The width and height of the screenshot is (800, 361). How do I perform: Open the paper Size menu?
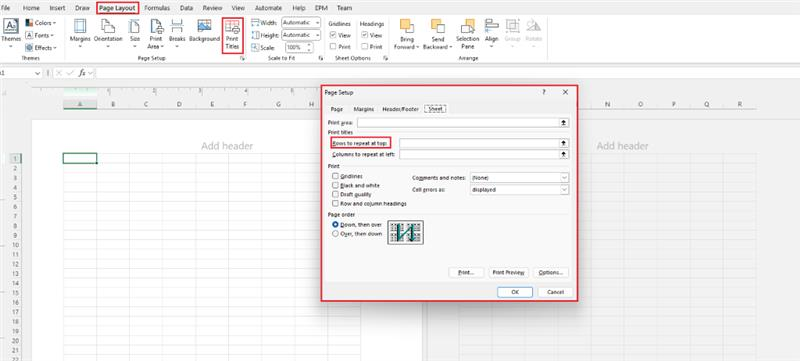(x=135, y=34)
